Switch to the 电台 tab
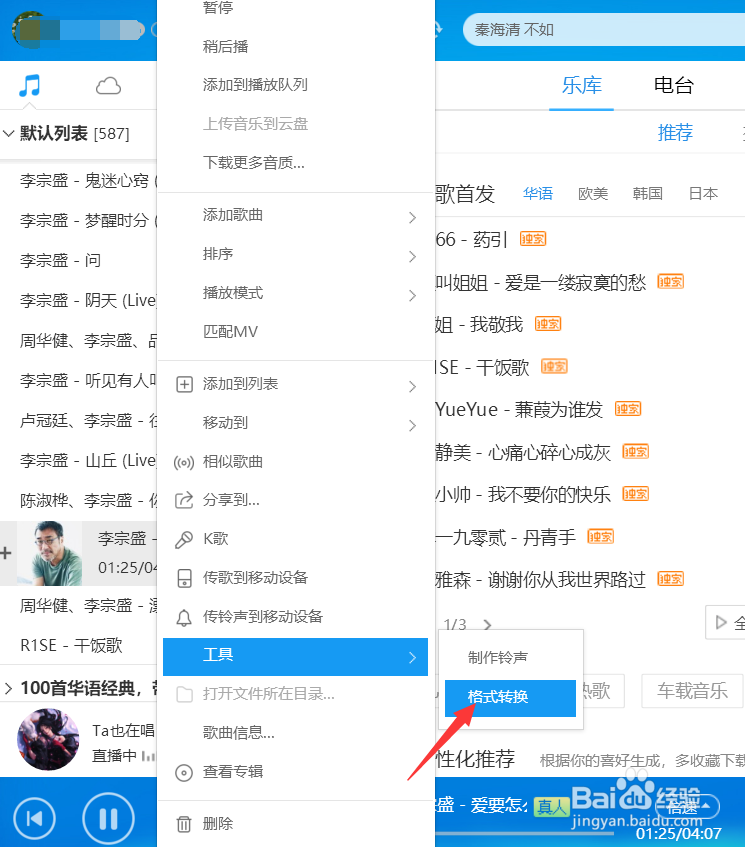 pyautogui.click(x=673, y=85)
